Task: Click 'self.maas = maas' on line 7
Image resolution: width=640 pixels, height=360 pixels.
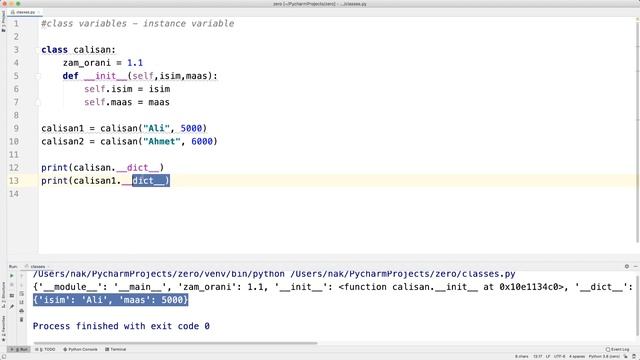Action: click(127, 102)
